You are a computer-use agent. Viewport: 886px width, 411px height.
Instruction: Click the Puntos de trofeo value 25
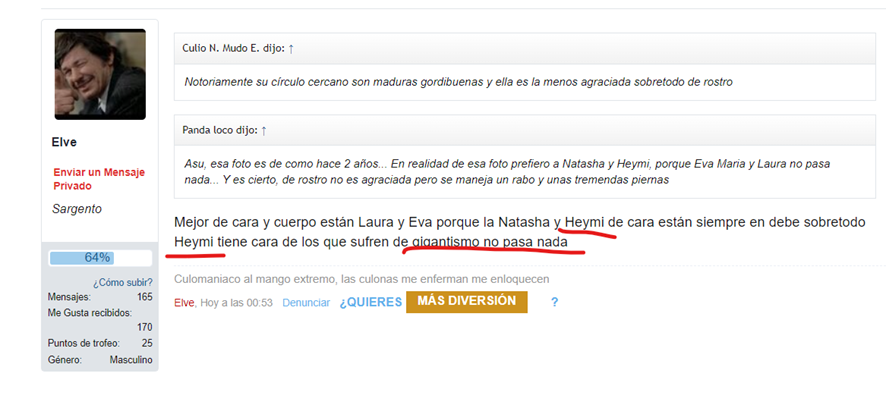147,343
